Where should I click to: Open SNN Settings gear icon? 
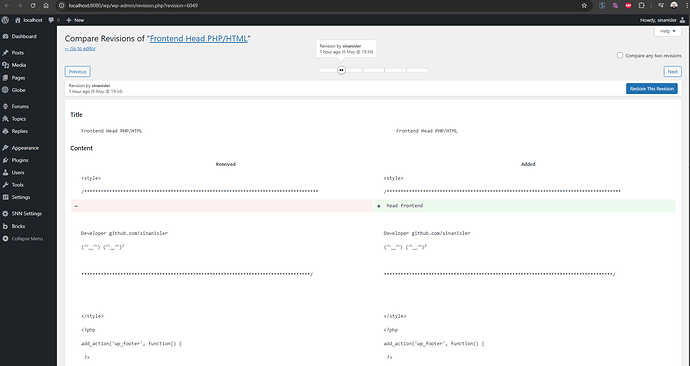pos(5,213)
